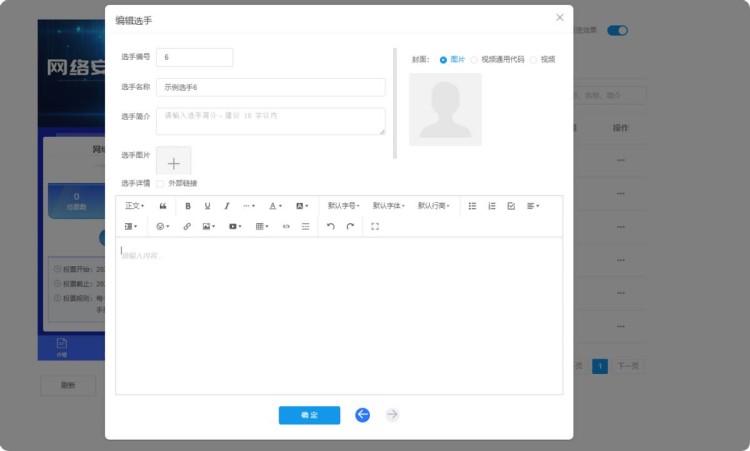Click the undo arrow in editor toolbar
This screenshot has width=750, height=451.
[x=331, y=227]
